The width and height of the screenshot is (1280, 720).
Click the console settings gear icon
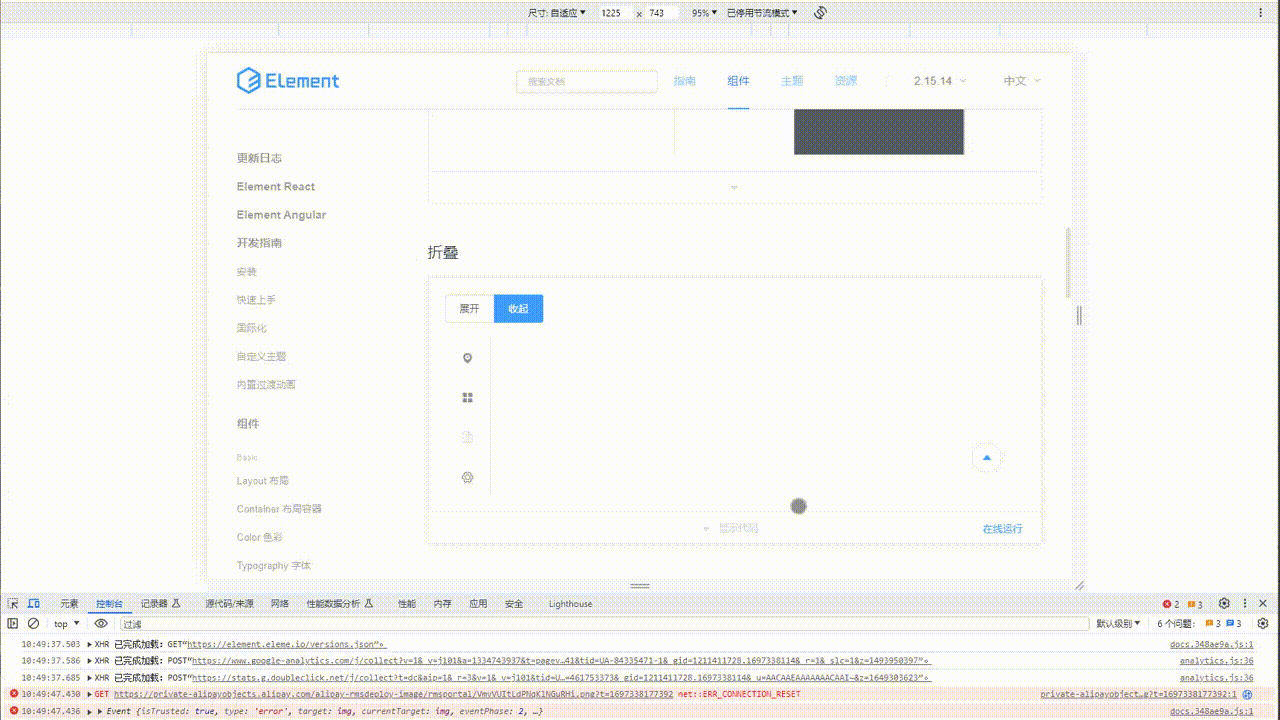click(1263, 624)
